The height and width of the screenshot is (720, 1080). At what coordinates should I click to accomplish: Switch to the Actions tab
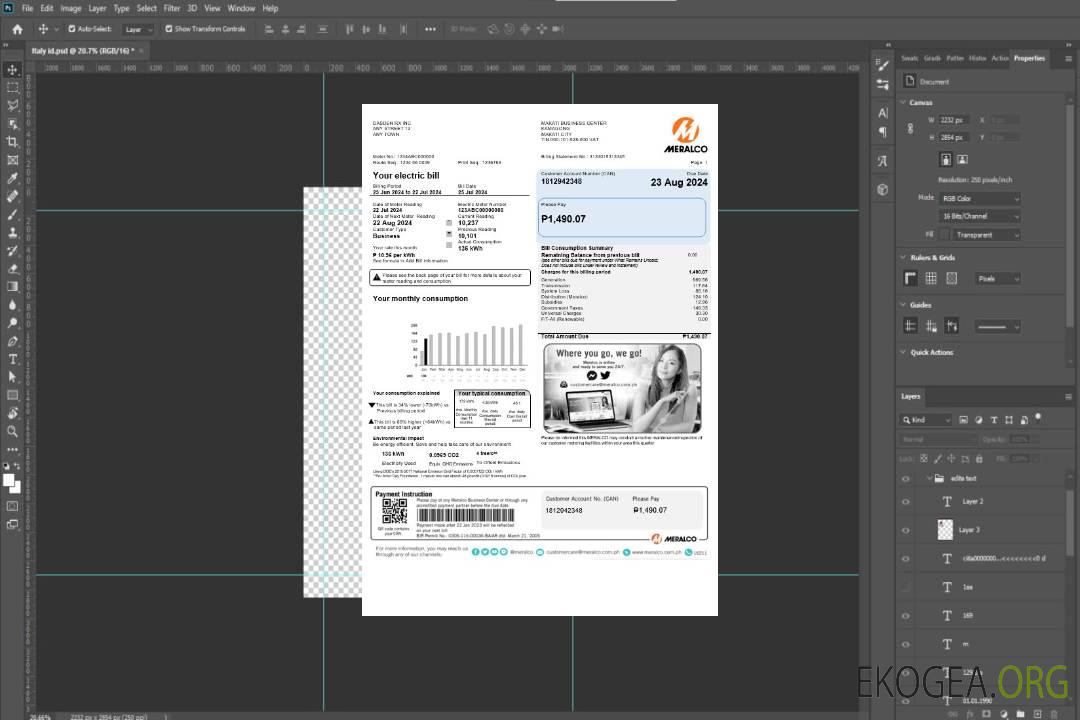[999, 58]
